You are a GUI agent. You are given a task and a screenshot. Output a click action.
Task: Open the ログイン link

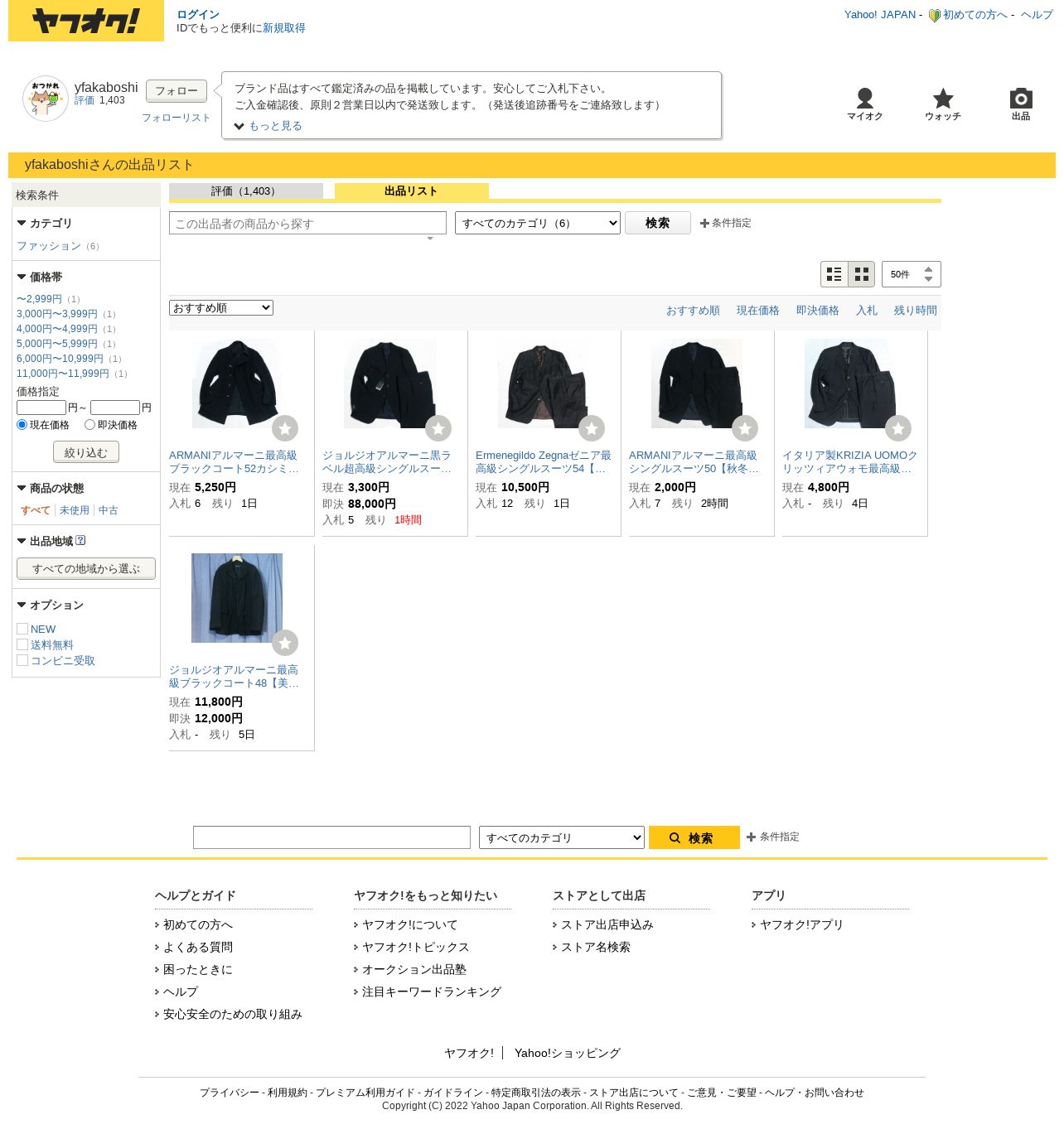198,14
